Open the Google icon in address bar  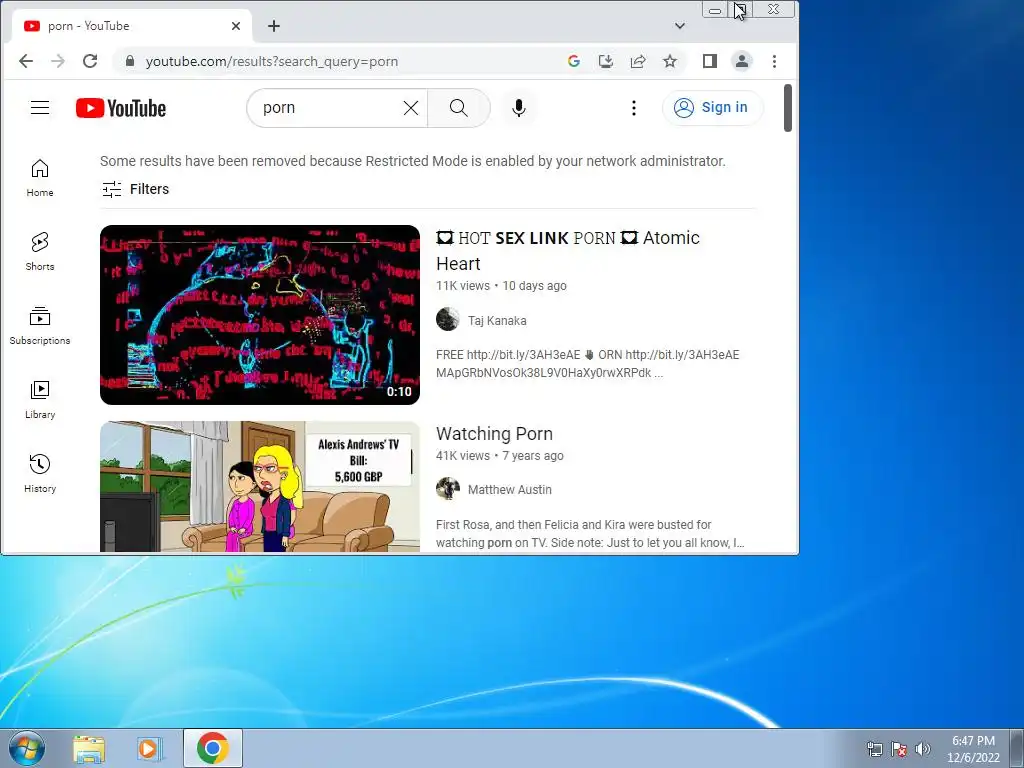pyautogui.click(x=574, y=61)
